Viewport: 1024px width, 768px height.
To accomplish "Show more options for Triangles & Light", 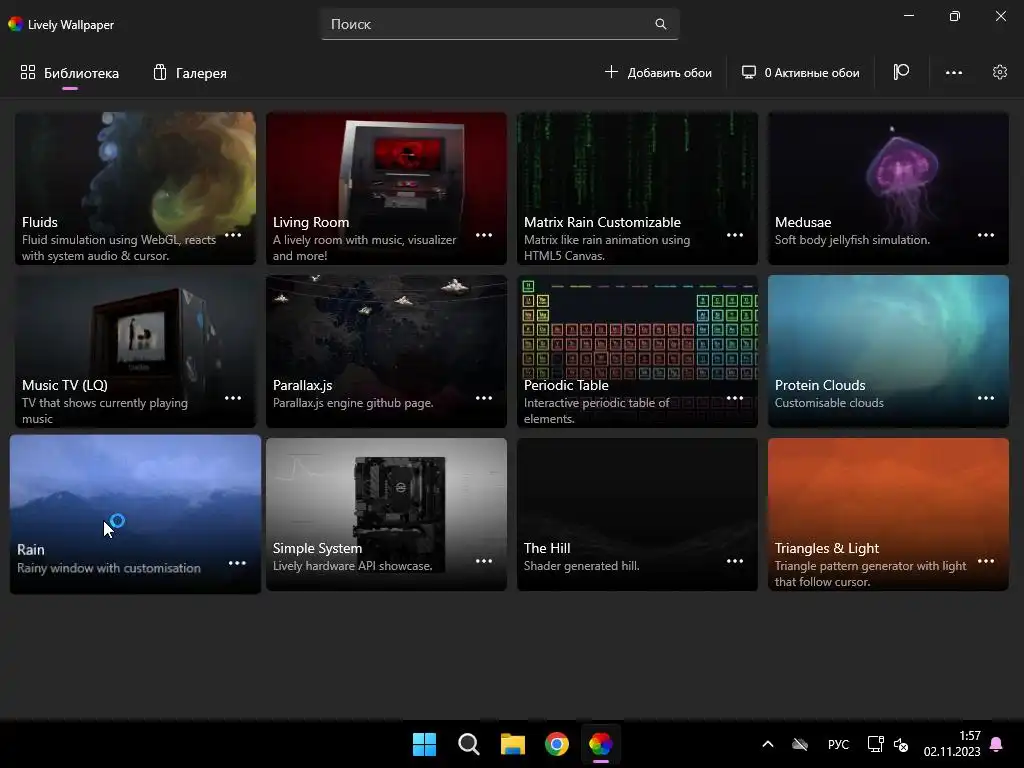I will tap(985, 561).
